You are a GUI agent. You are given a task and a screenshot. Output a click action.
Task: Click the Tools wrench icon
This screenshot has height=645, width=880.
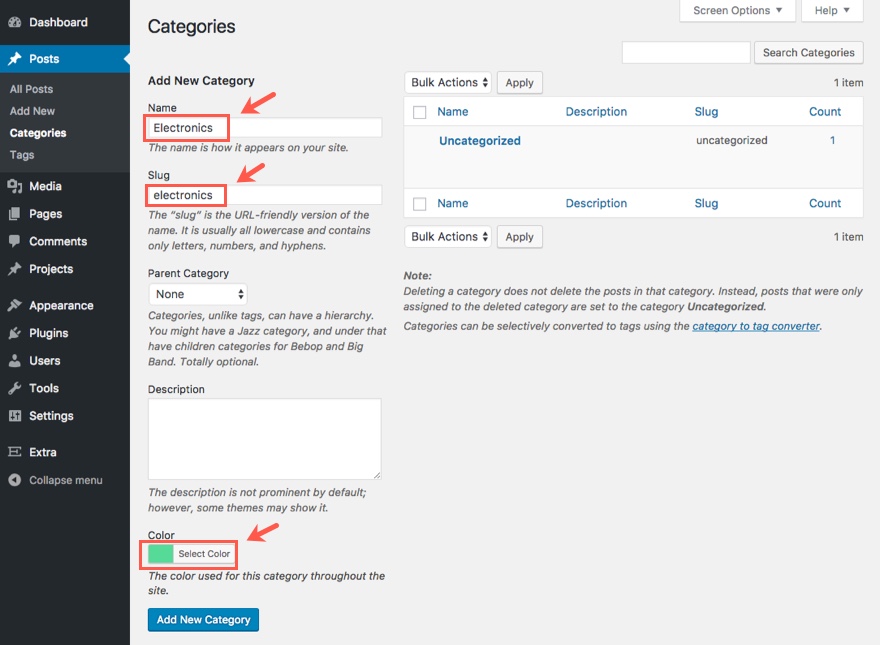coord(15,388)
